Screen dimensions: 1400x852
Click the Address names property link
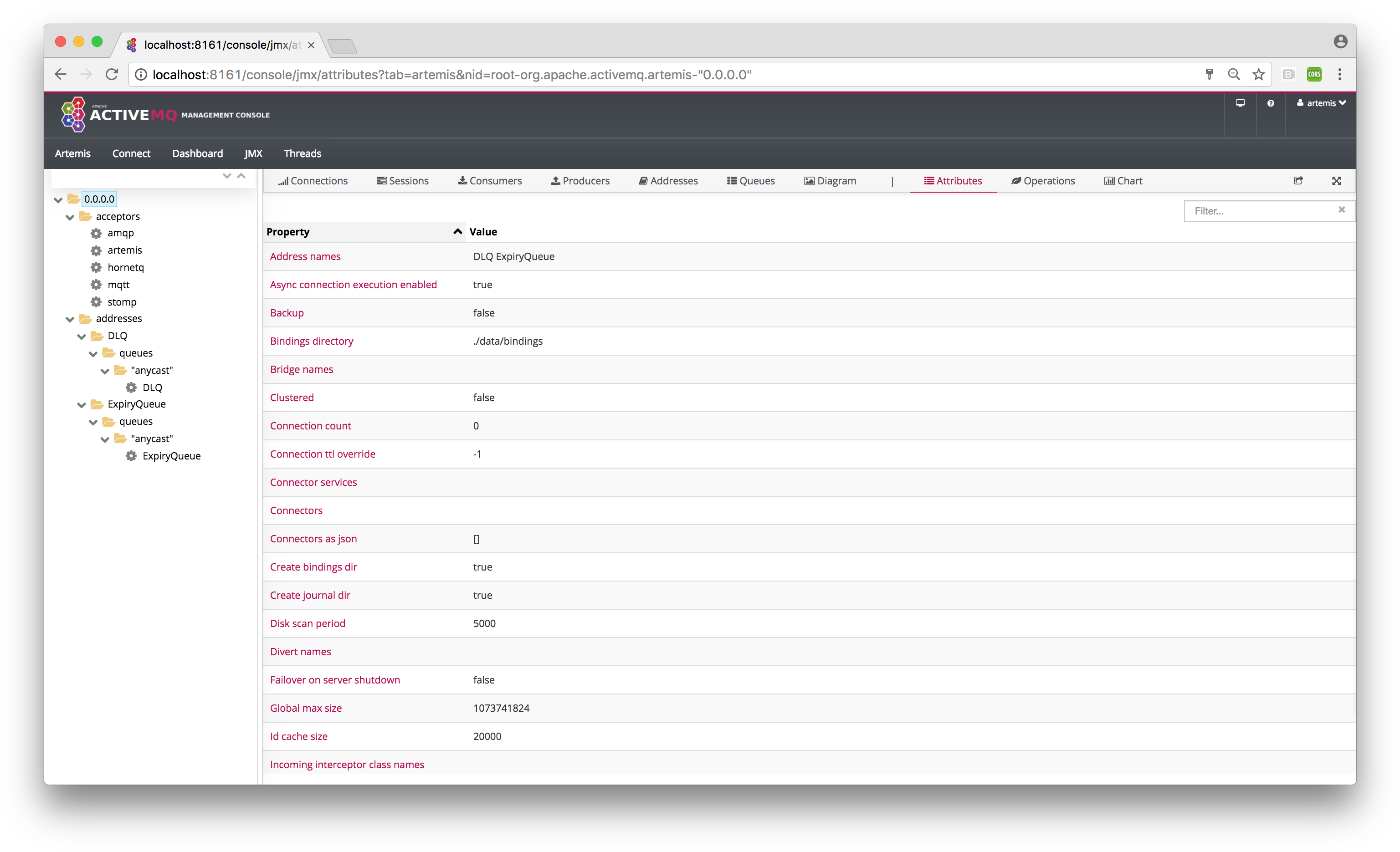tap(305, 256)
